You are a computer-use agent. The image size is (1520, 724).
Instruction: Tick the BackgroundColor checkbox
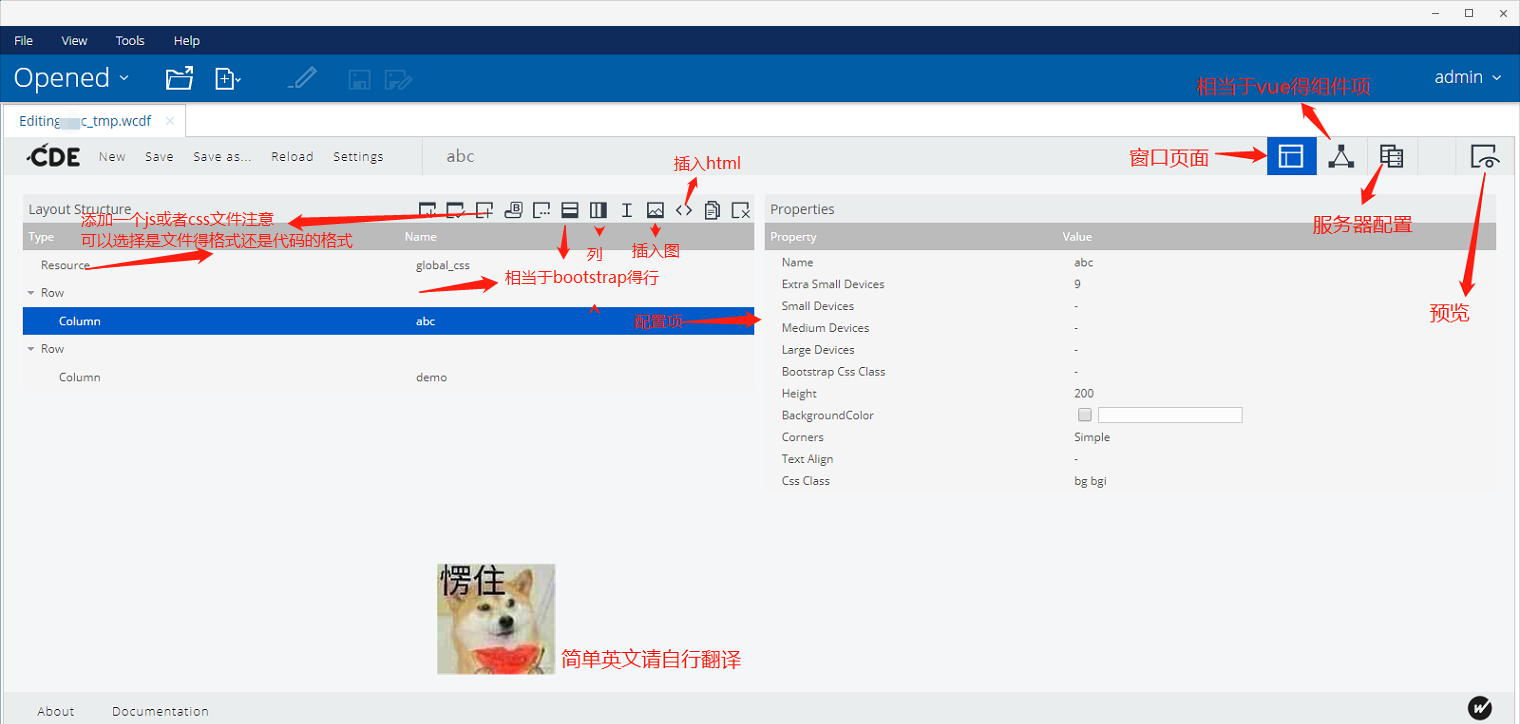coord(1085,415)
